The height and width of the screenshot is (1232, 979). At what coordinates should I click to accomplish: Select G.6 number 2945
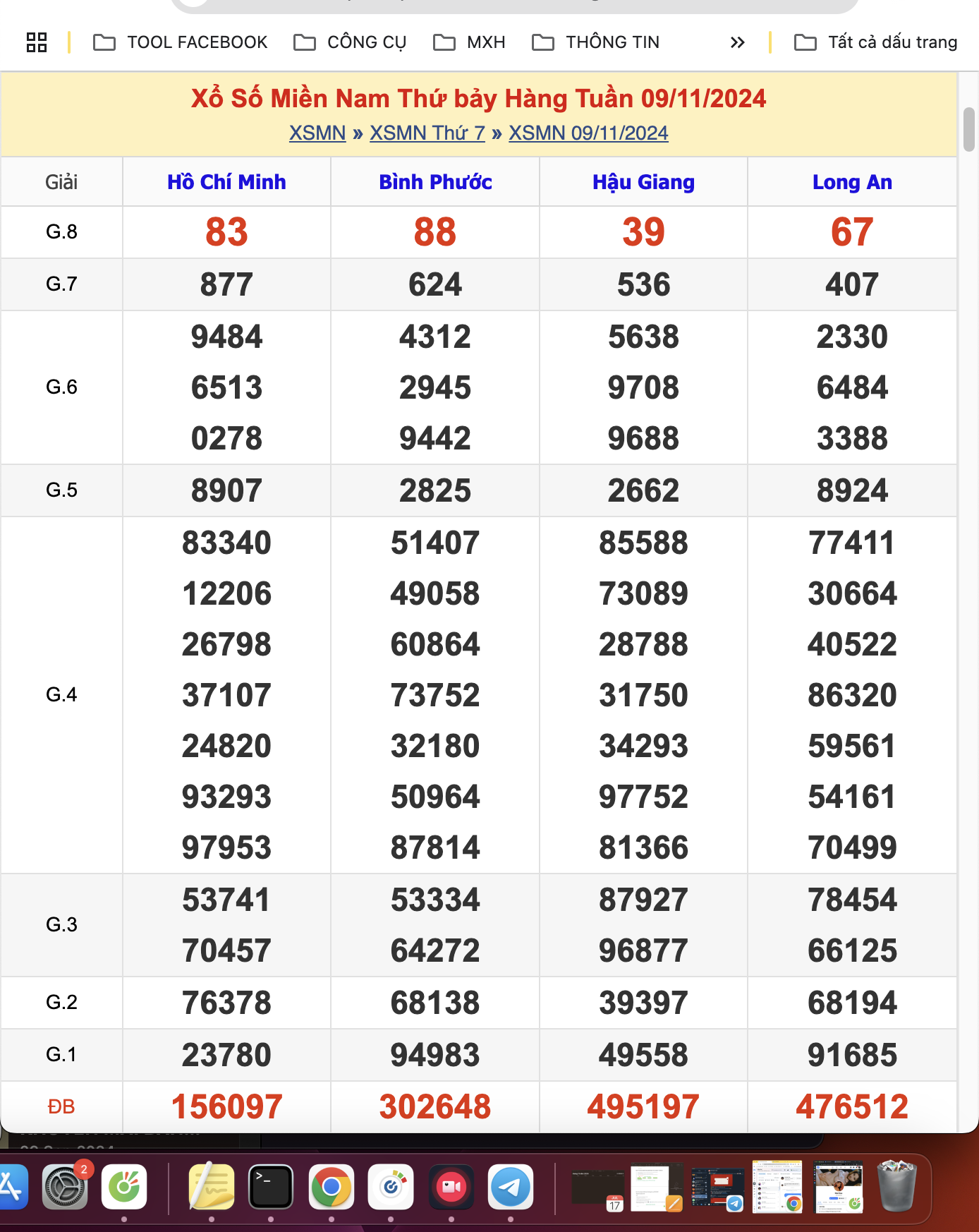pyautogui.click(x=435, y=387)
